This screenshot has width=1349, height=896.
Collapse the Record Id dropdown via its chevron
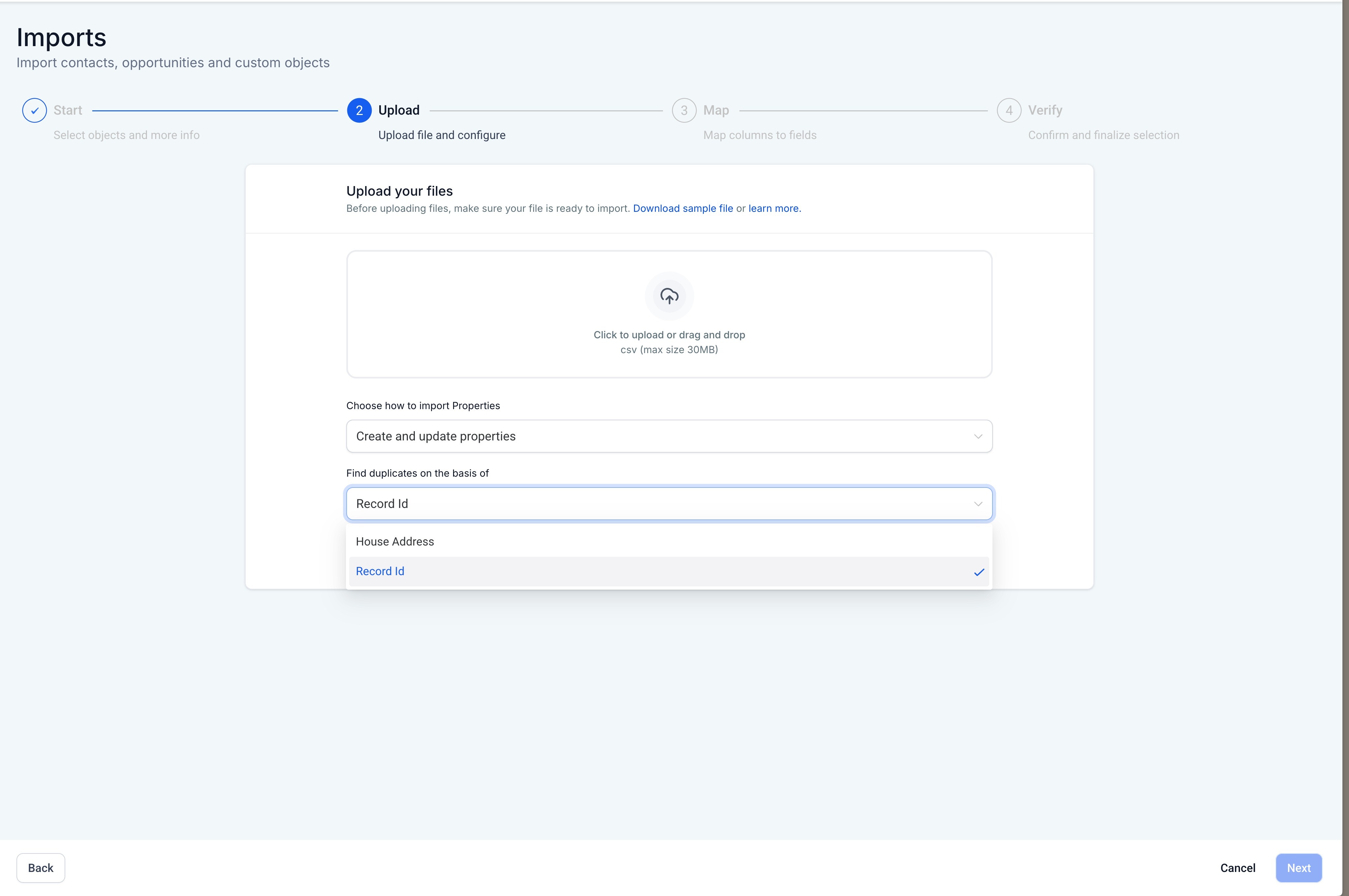coord(978,504)
